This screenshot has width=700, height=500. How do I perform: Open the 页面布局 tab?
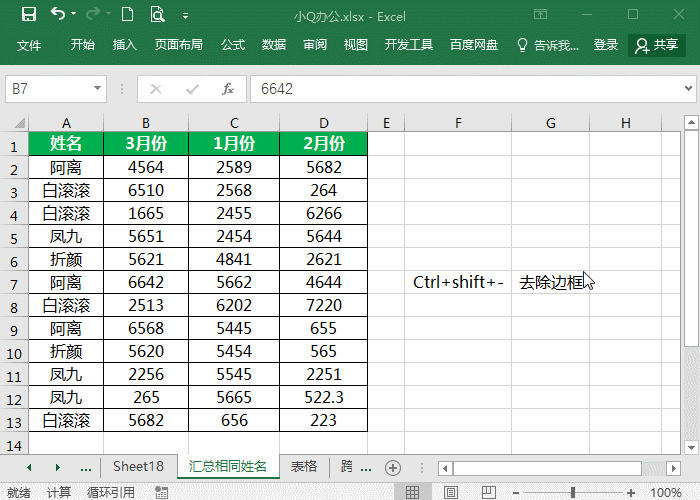(x=179, y=45)
